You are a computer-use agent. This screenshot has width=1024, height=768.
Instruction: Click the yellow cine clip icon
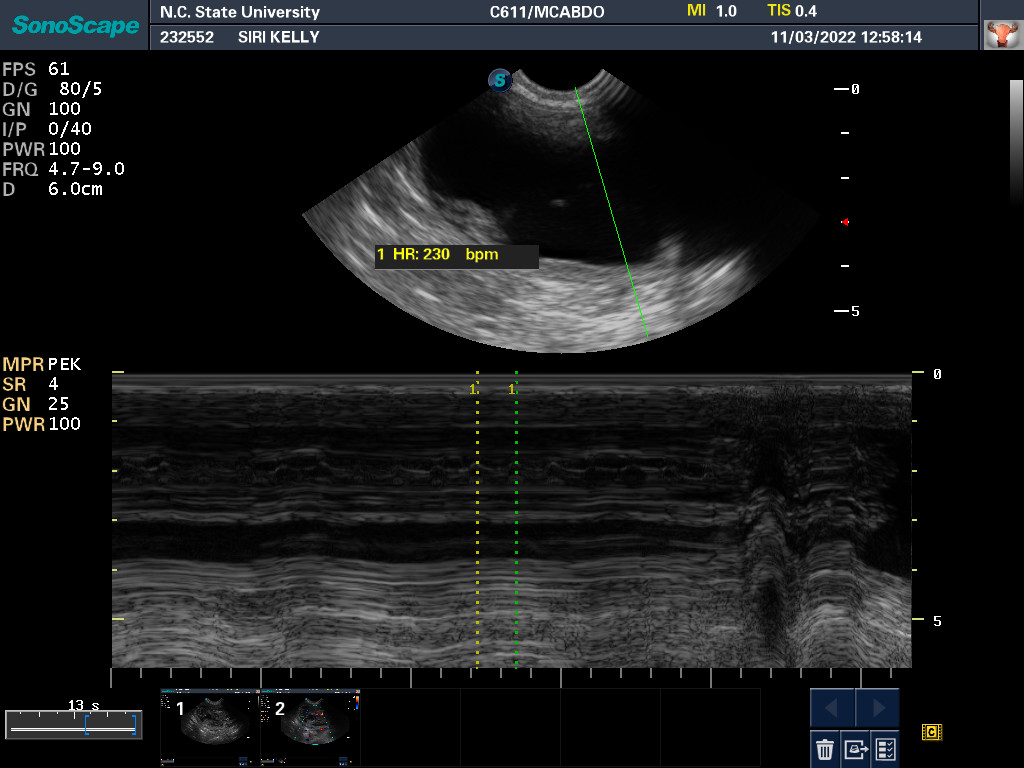pos(931,732)
